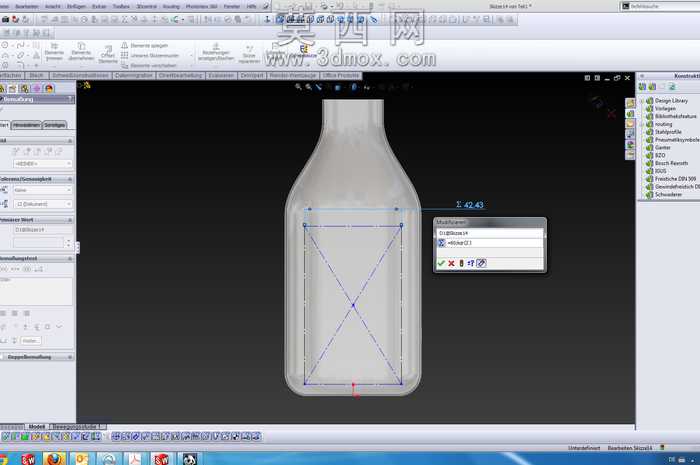Screen dimensions: 700x465
Task: Select Bosch Rexroth library folder
Action: (671, 163)
